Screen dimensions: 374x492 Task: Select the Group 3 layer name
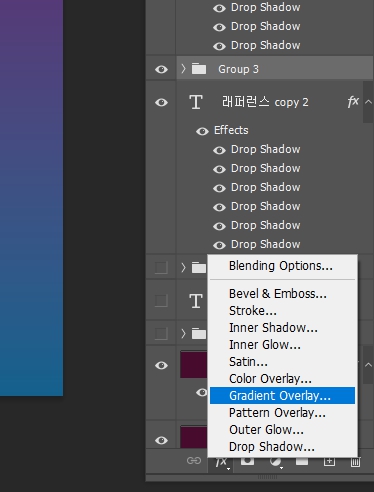pos(238,69)
